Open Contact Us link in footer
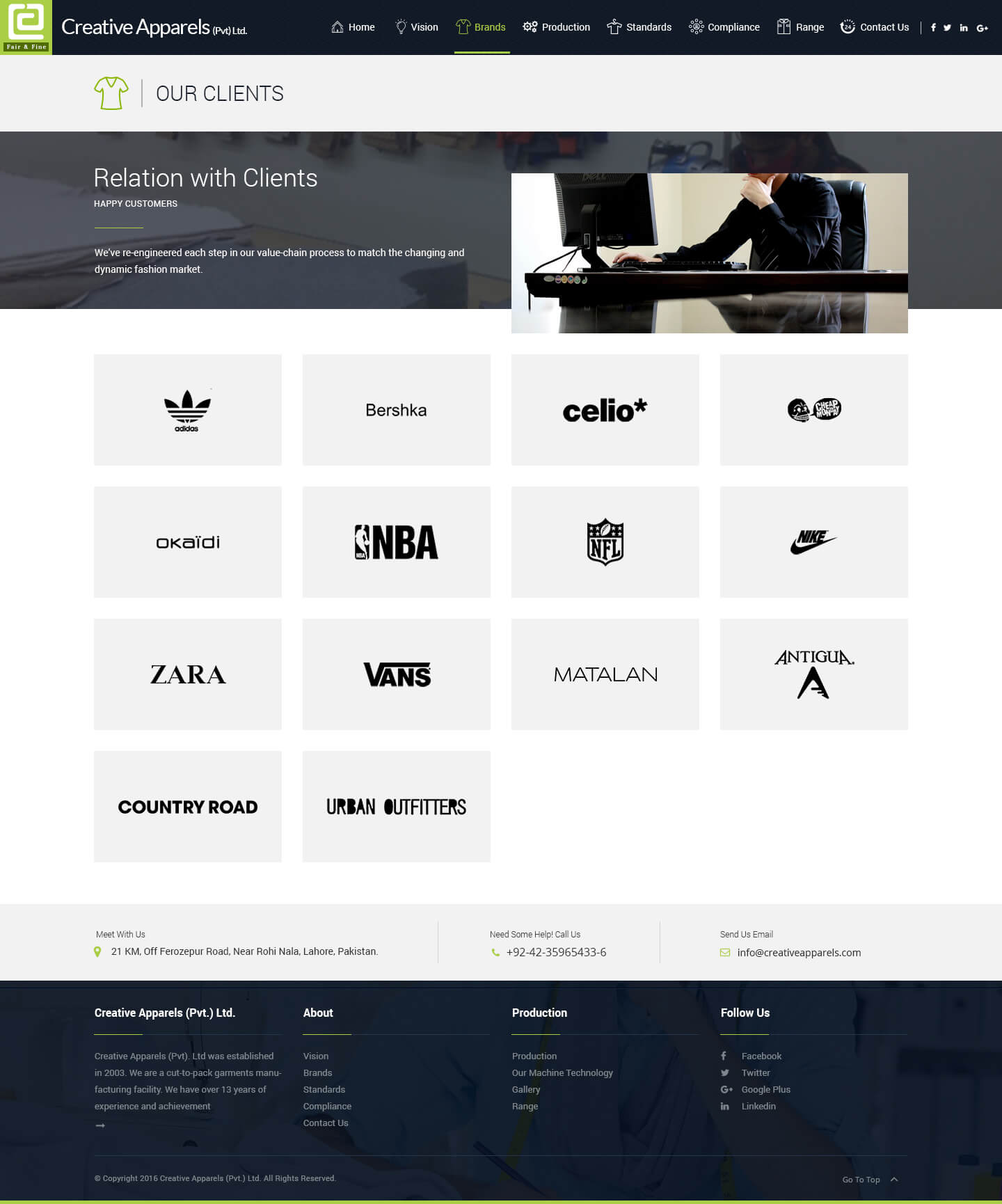 coord(326,1123)
